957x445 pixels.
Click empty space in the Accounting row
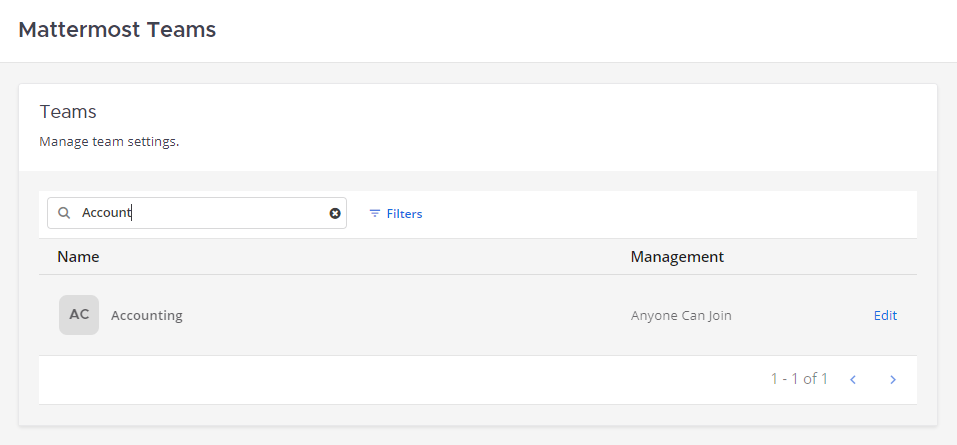[400, 315]
